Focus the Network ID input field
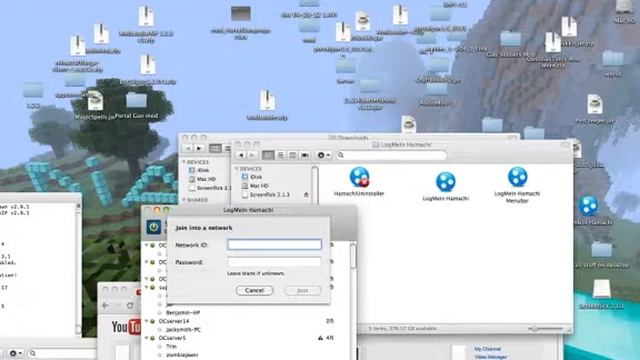The width and height of the screenshot is (640, 360). click(x=274, y=244)
